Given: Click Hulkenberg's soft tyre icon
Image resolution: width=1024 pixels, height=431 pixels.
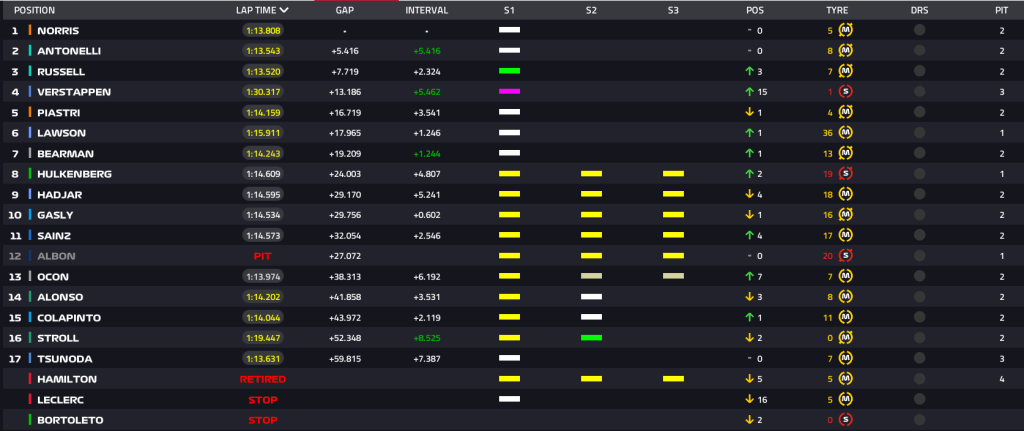Looking at the screenshot, I should coord(846,174).
